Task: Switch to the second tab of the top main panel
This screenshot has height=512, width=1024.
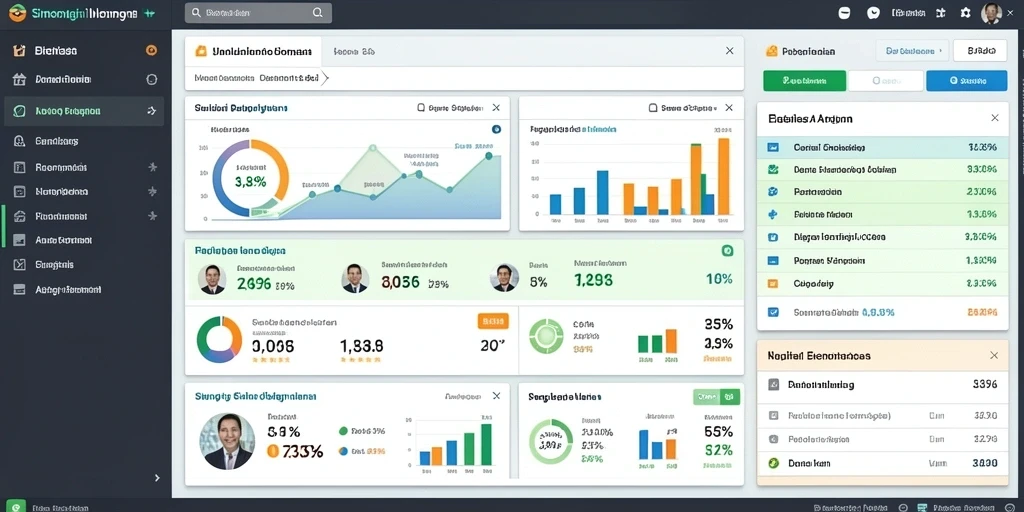Action: (x=354, y=50)
